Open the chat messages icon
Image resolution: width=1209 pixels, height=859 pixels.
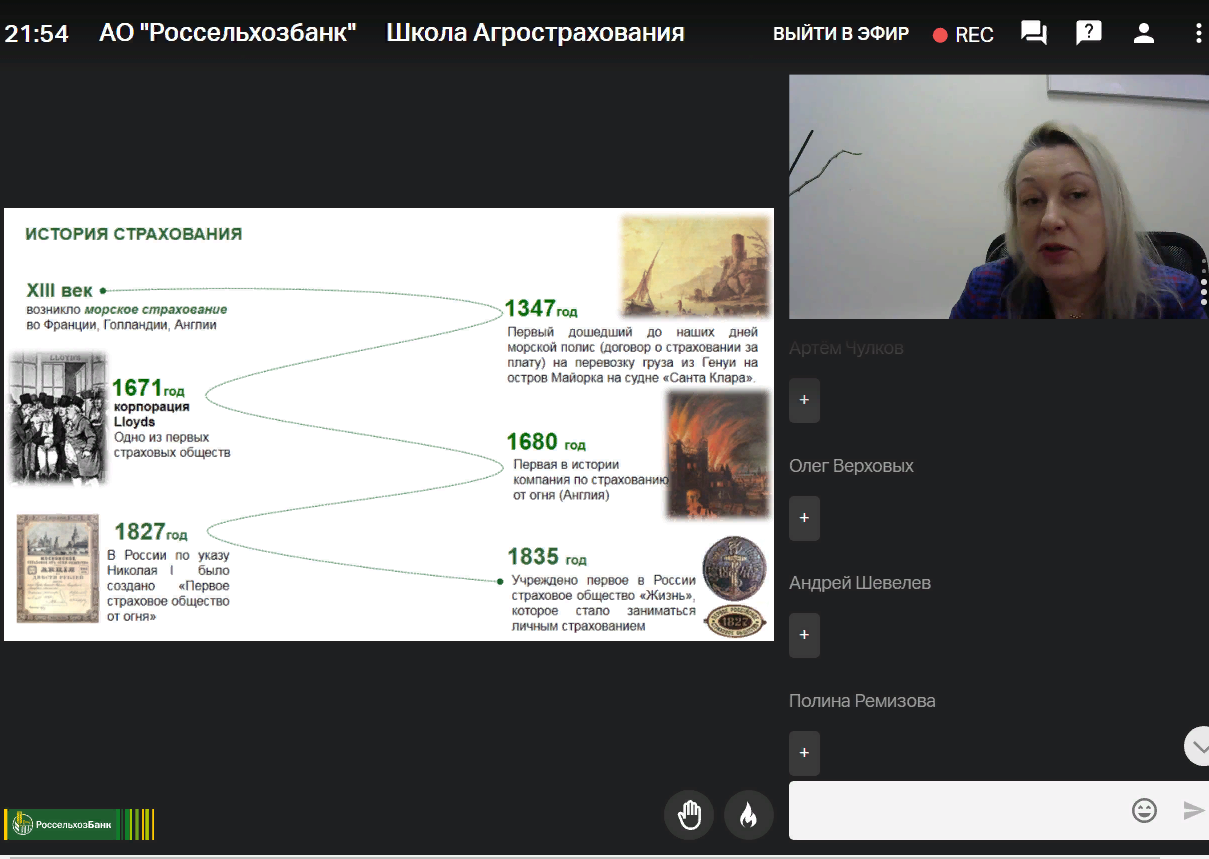(x=1033, y=33)
